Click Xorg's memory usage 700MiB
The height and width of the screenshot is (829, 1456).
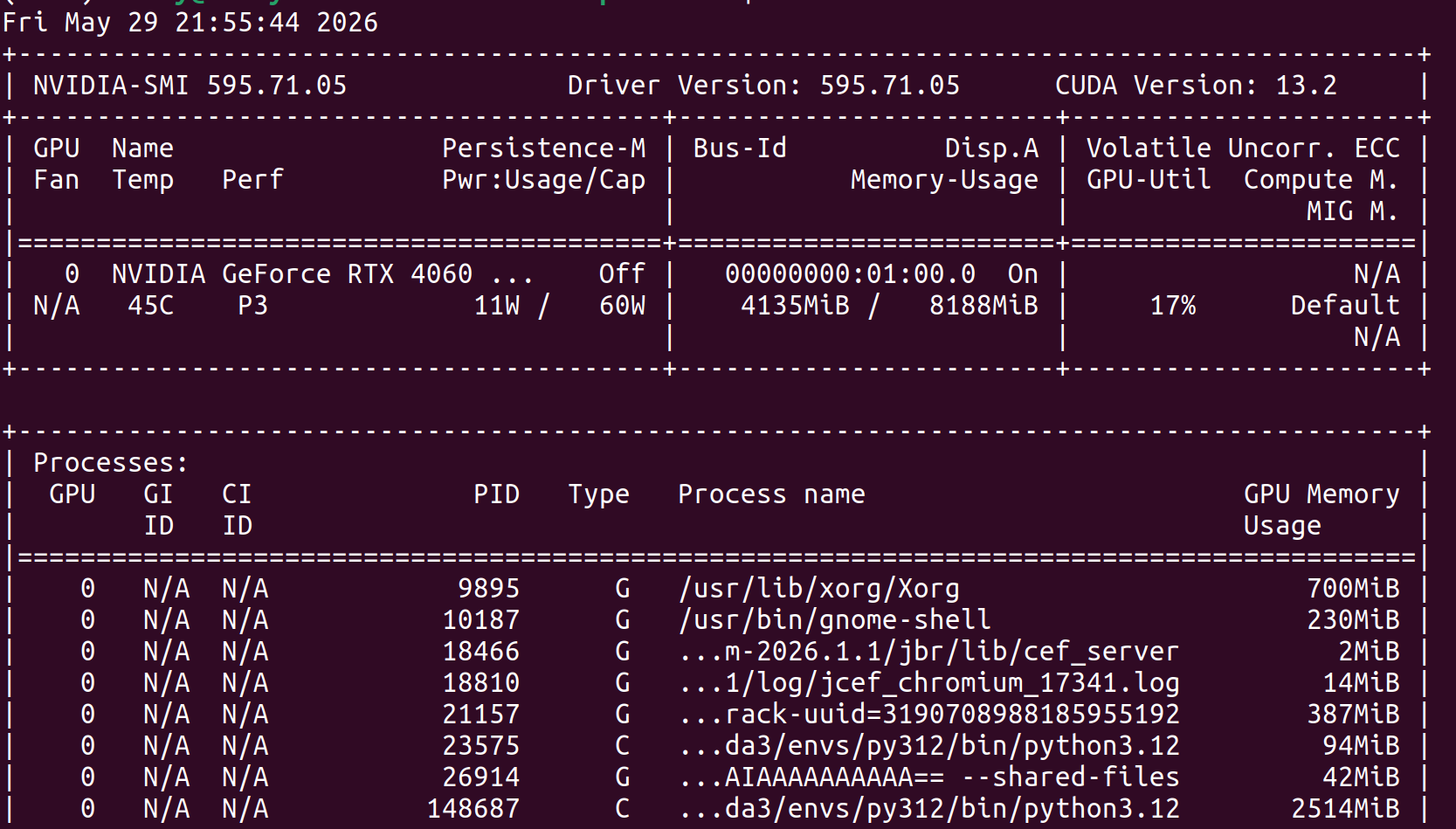[x=1353, y=589]
